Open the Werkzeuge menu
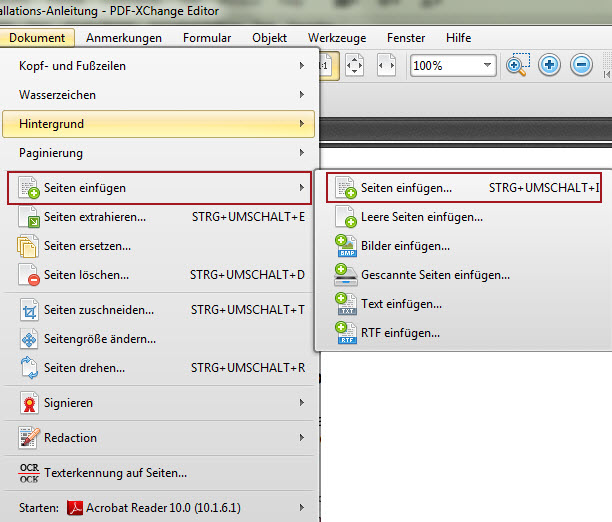 point(337,38)
